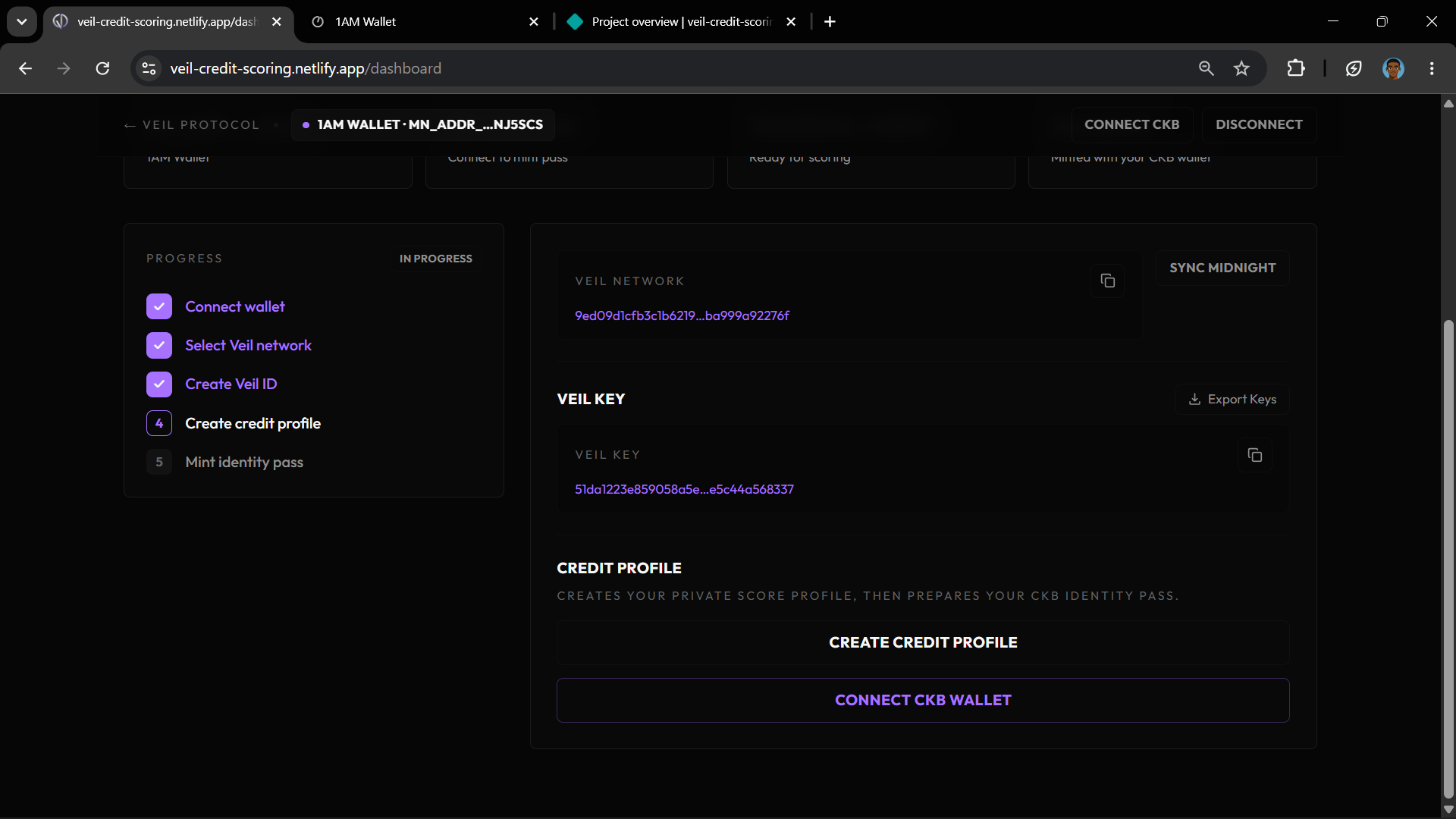The image size is (1456, 819).
Task: Click the DISCONNECT button
Action: pyautogui.click(x=1259, y=124)
